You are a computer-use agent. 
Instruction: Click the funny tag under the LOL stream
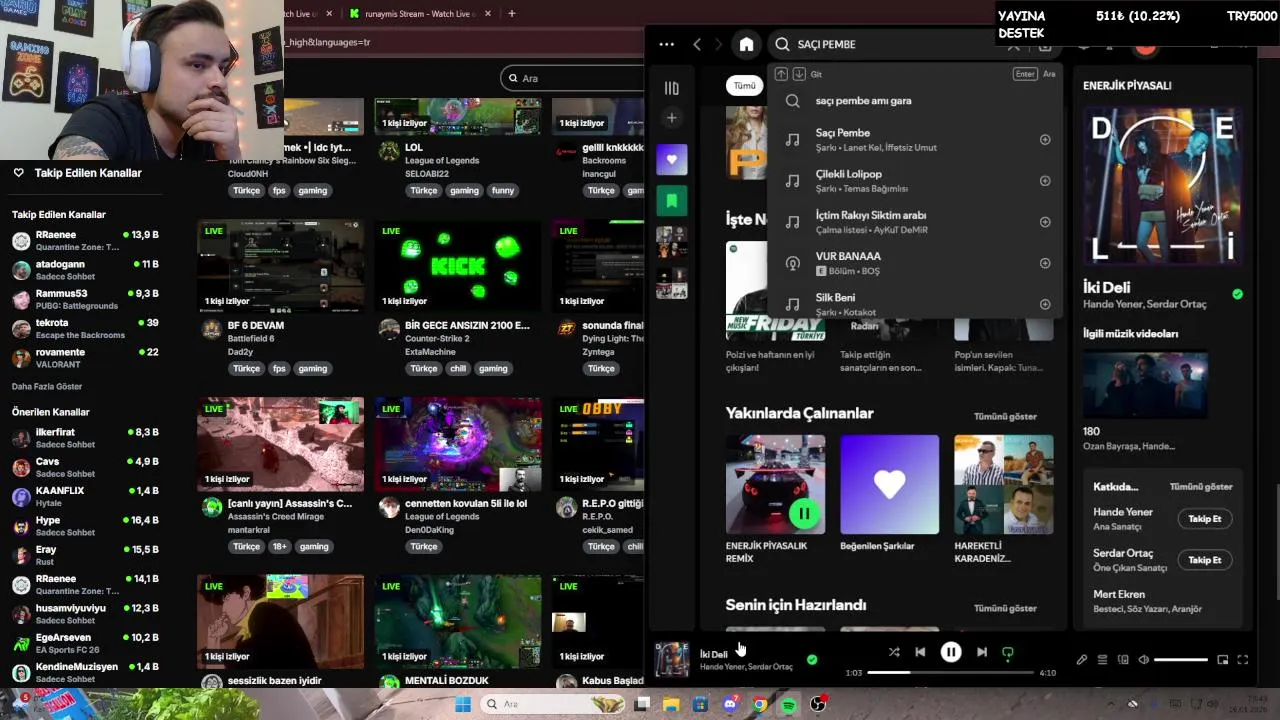point(503,190)
